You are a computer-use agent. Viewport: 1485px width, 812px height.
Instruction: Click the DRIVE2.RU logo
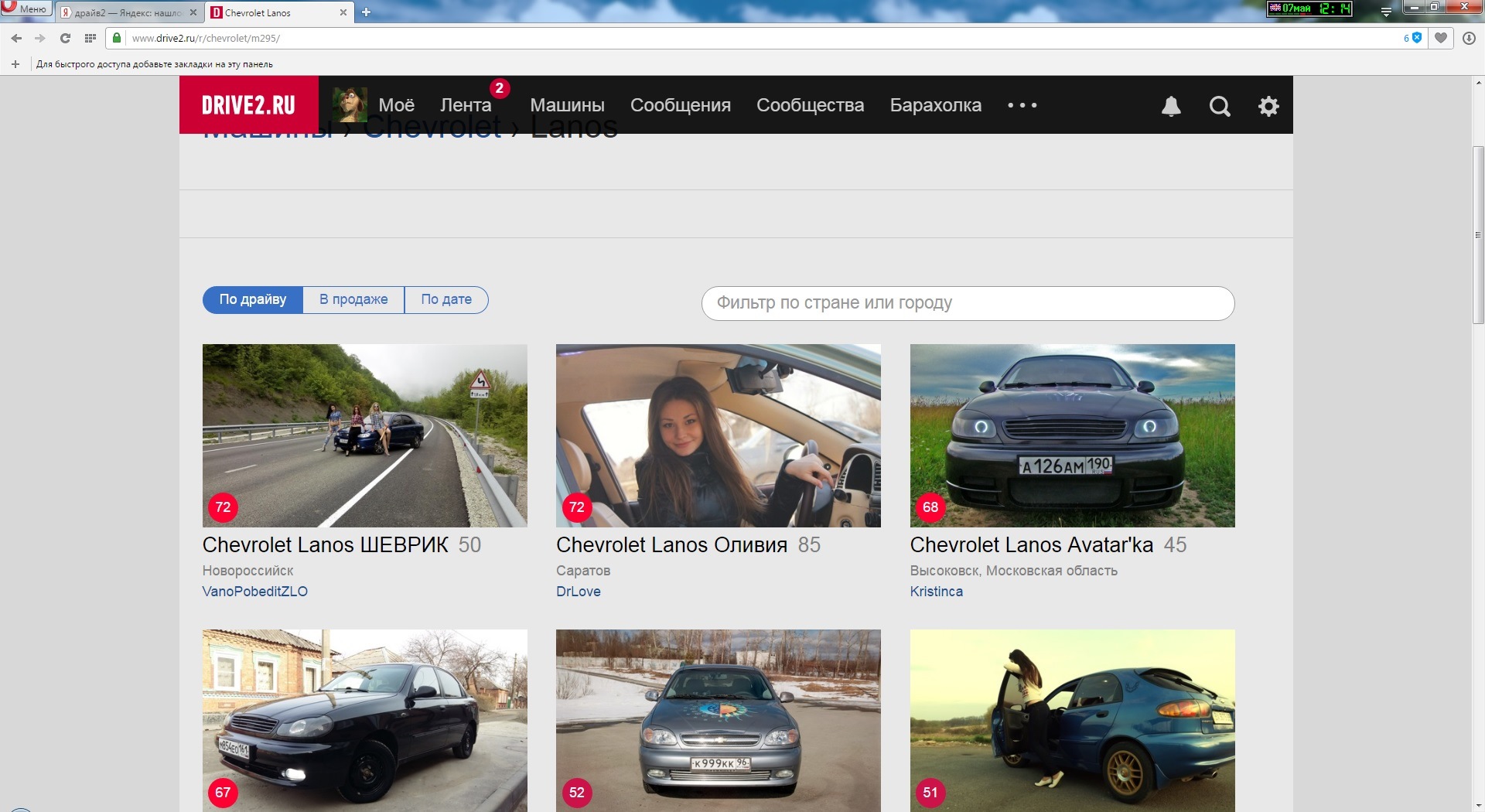tap(249, 105)
